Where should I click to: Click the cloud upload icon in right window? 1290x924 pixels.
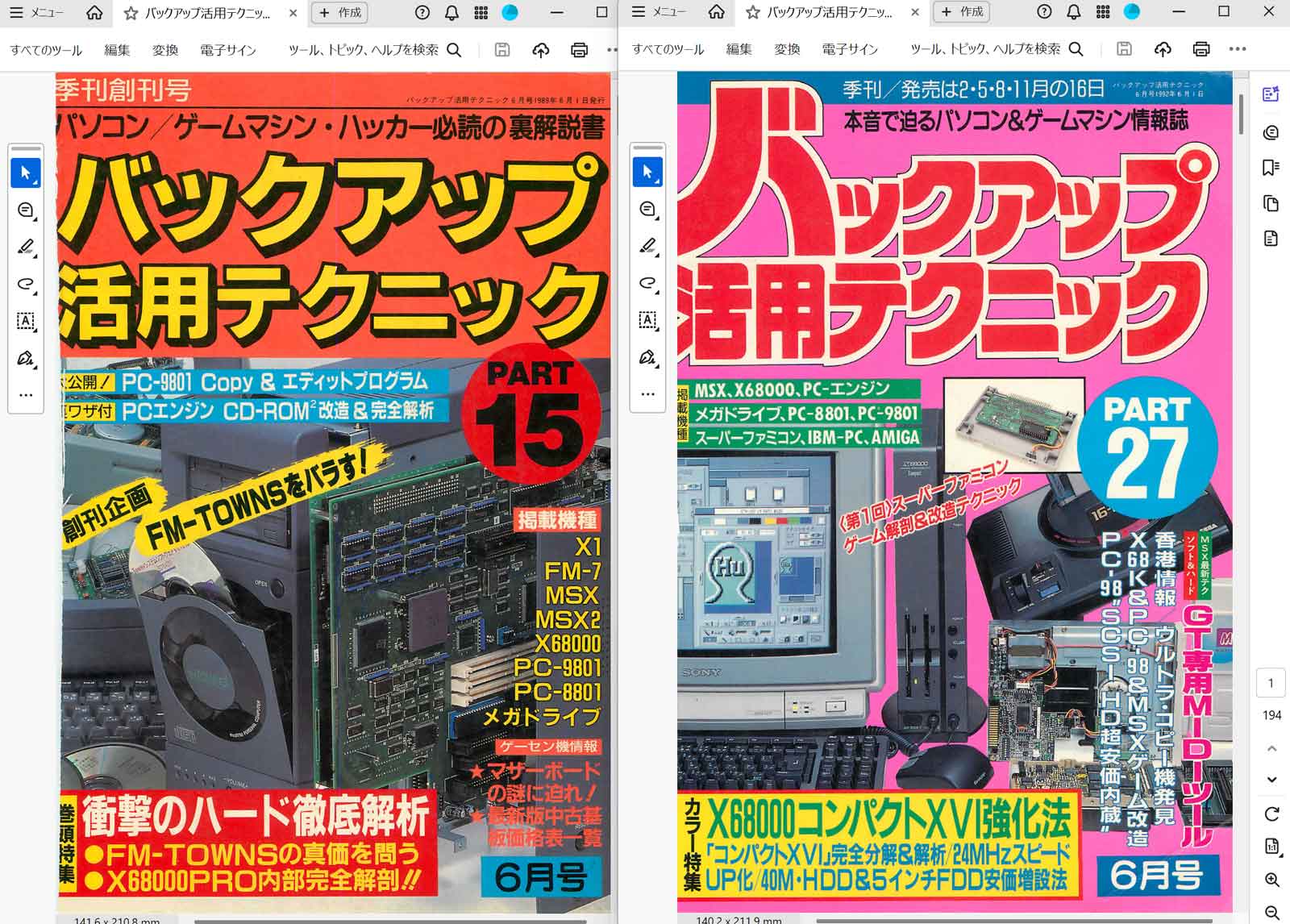coord(1163,50)
